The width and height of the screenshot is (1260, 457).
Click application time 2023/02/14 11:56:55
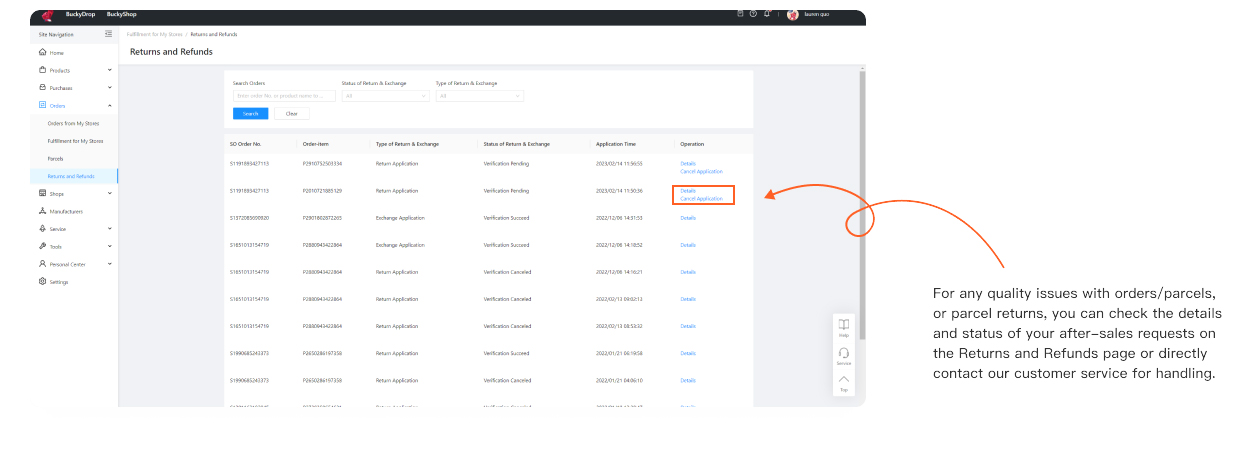tap(619, 163)
